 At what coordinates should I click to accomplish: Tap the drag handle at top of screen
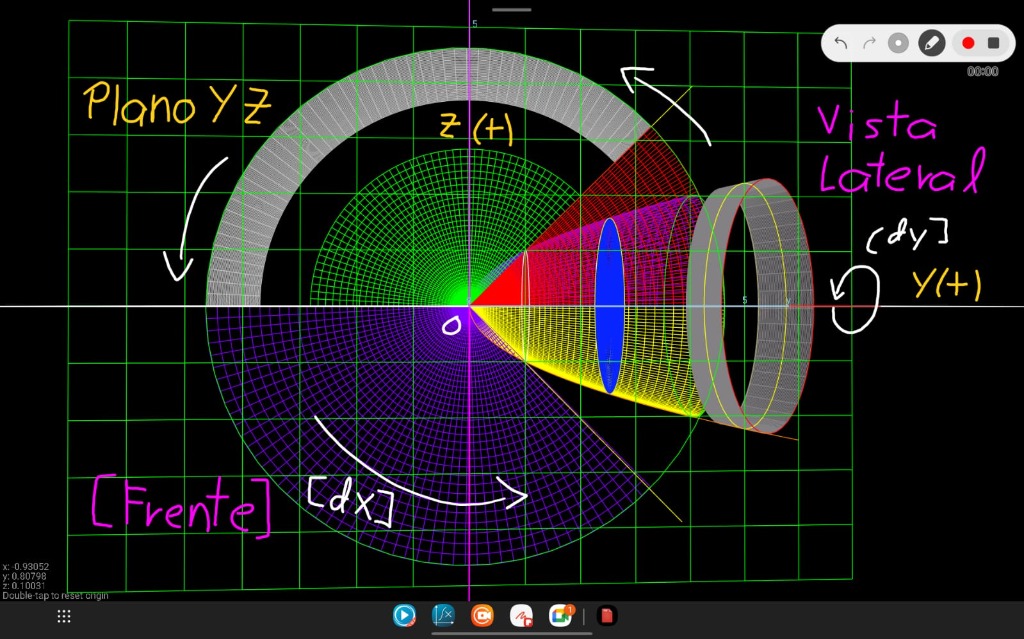point(511,10)
